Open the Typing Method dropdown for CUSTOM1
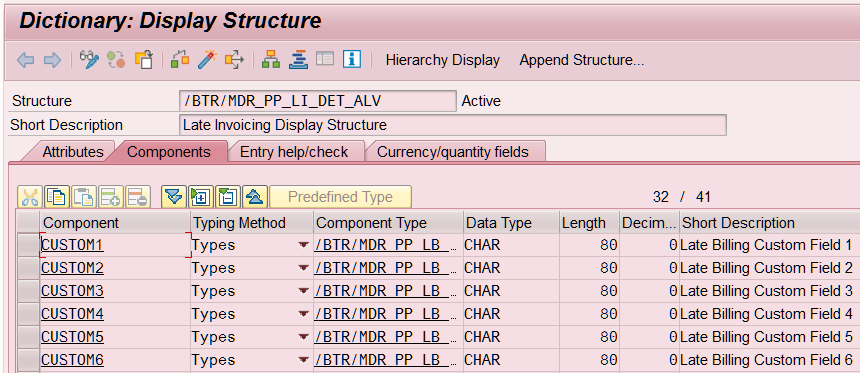This screenshot has width=860, height=373. pos(303,245)
